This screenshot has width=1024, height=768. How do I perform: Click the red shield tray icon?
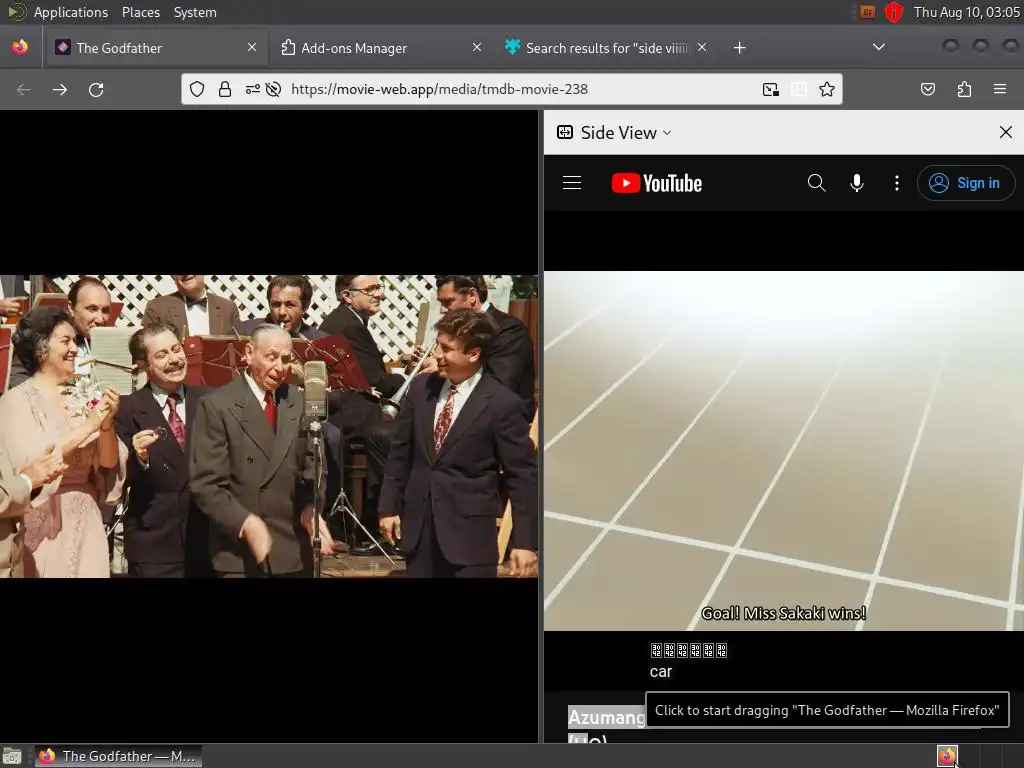tap(894, 12)
